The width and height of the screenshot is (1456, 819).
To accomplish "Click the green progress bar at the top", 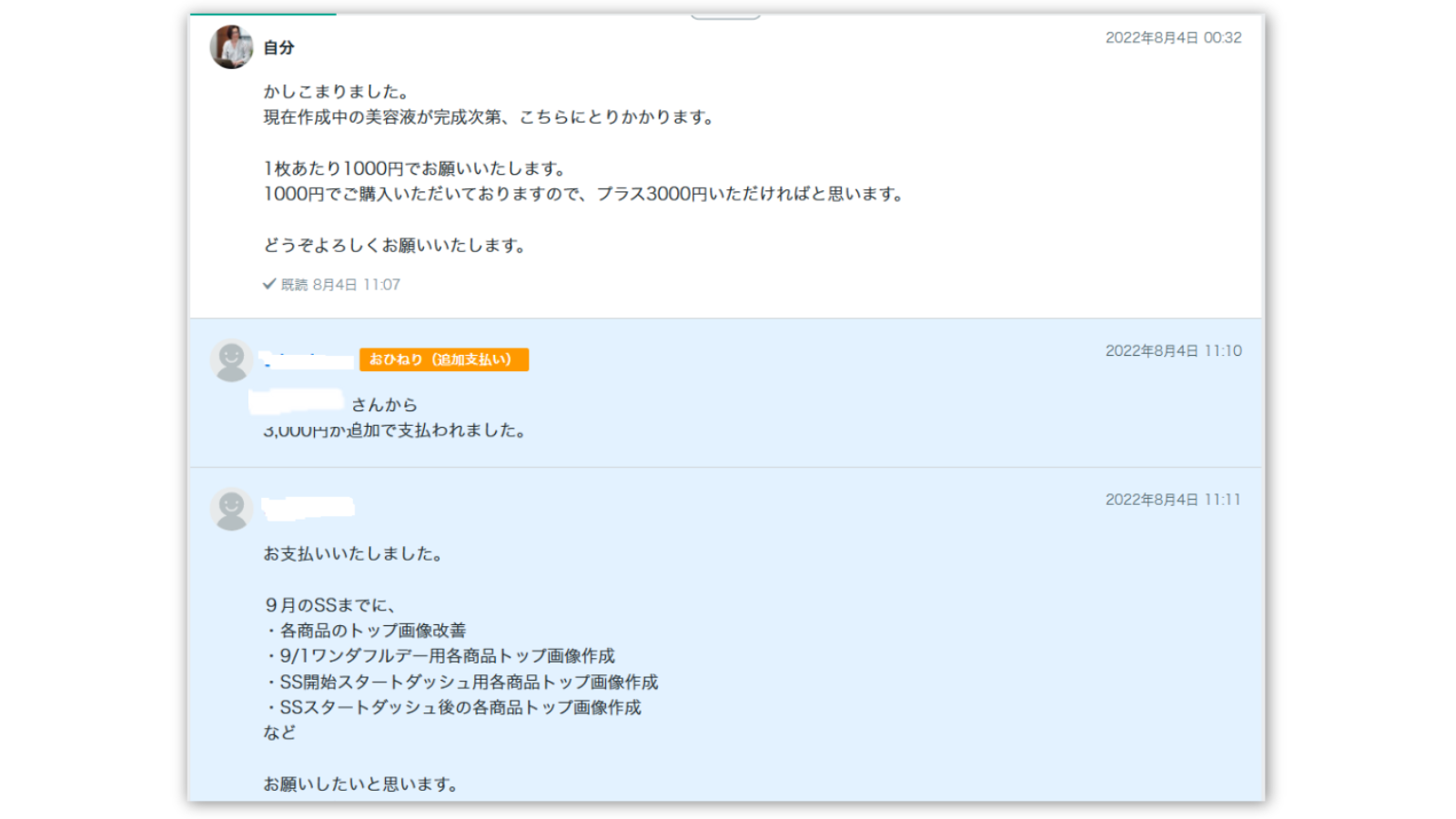I will 263,15.
